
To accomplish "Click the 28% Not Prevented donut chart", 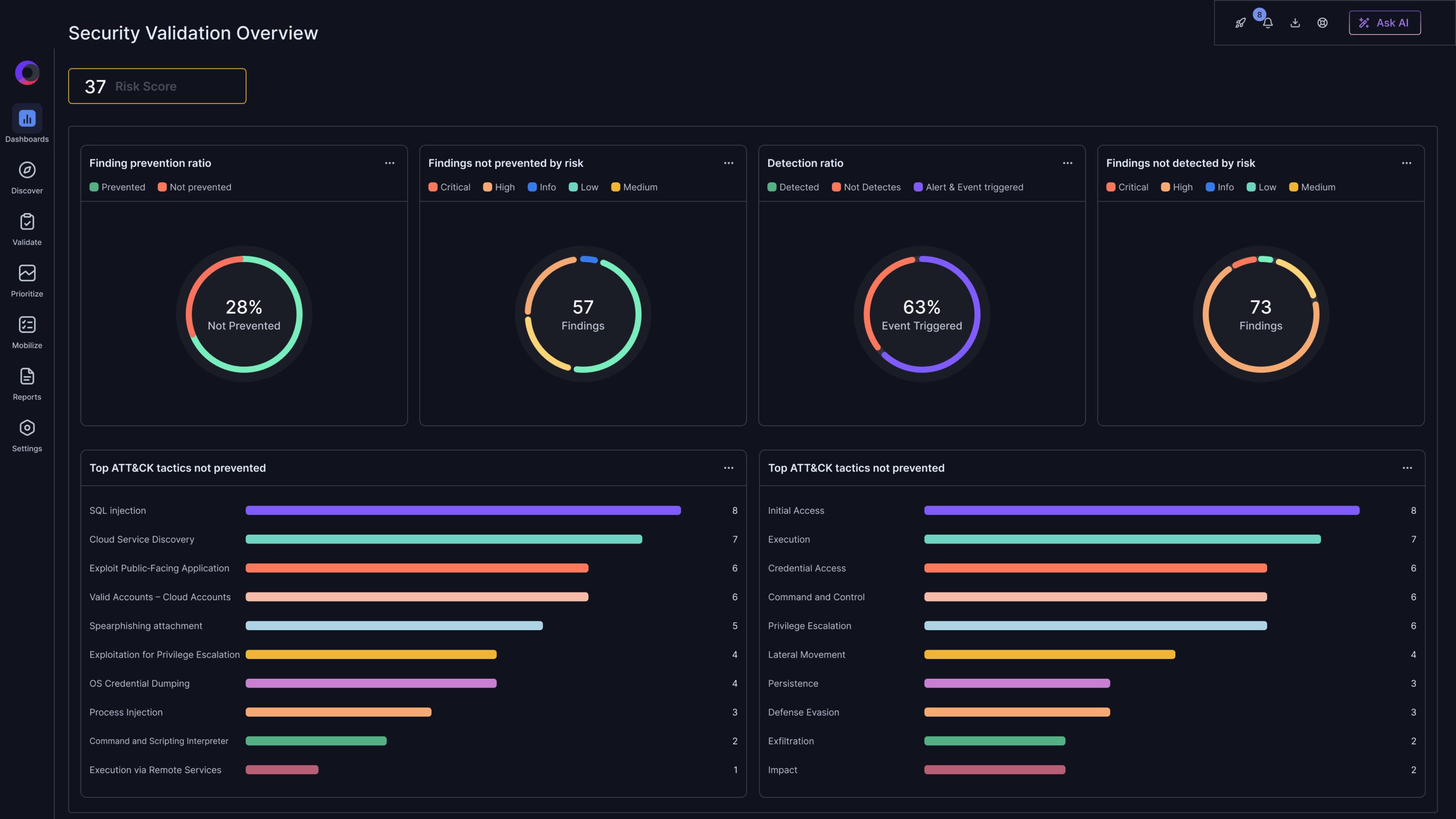I will 244,314.
